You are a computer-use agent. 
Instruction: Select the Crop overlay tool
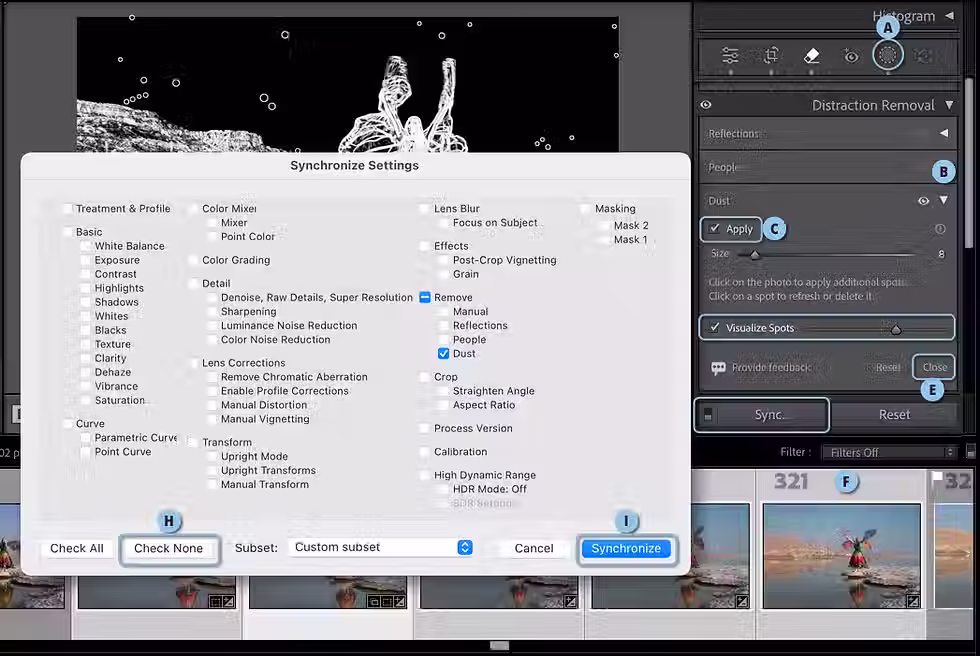click(771, 56)
